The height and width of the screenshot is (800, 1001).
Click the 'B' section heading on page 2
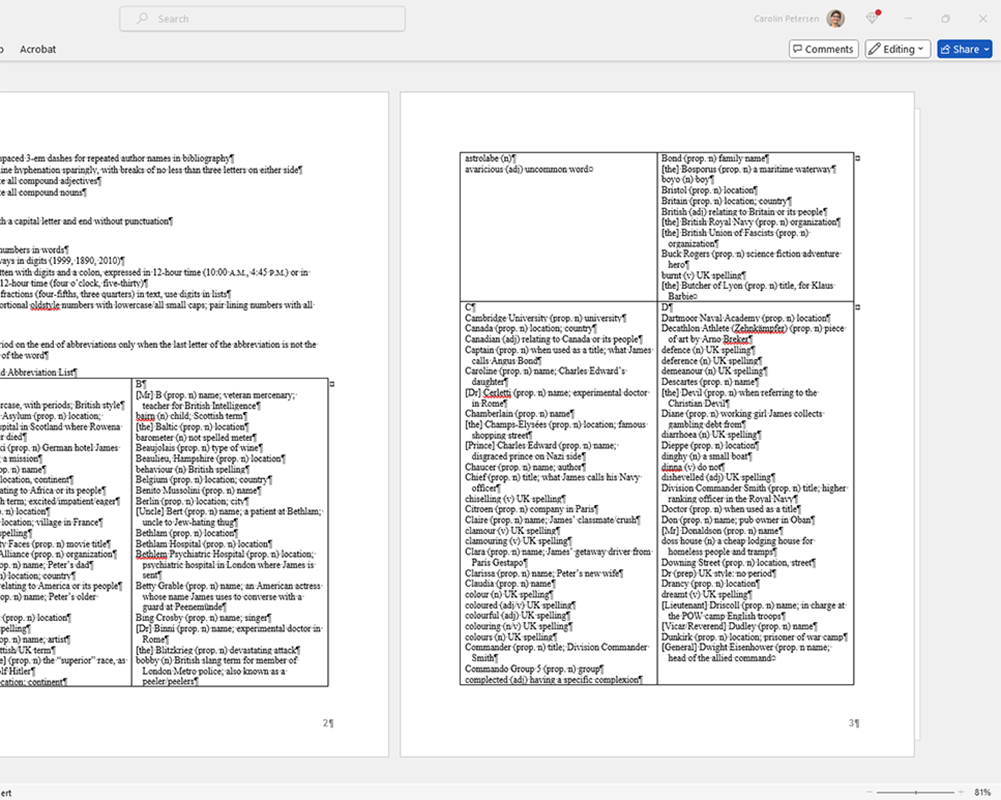tap(140, 384)
